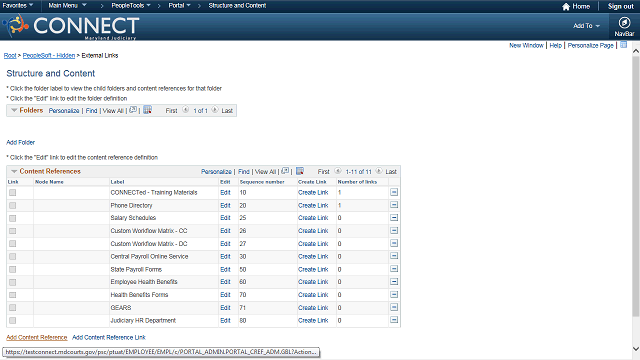Viewport: 640px width, 360px height.
Task: Delete row for State Payroll Forms
Action: [x=394, y=269]
